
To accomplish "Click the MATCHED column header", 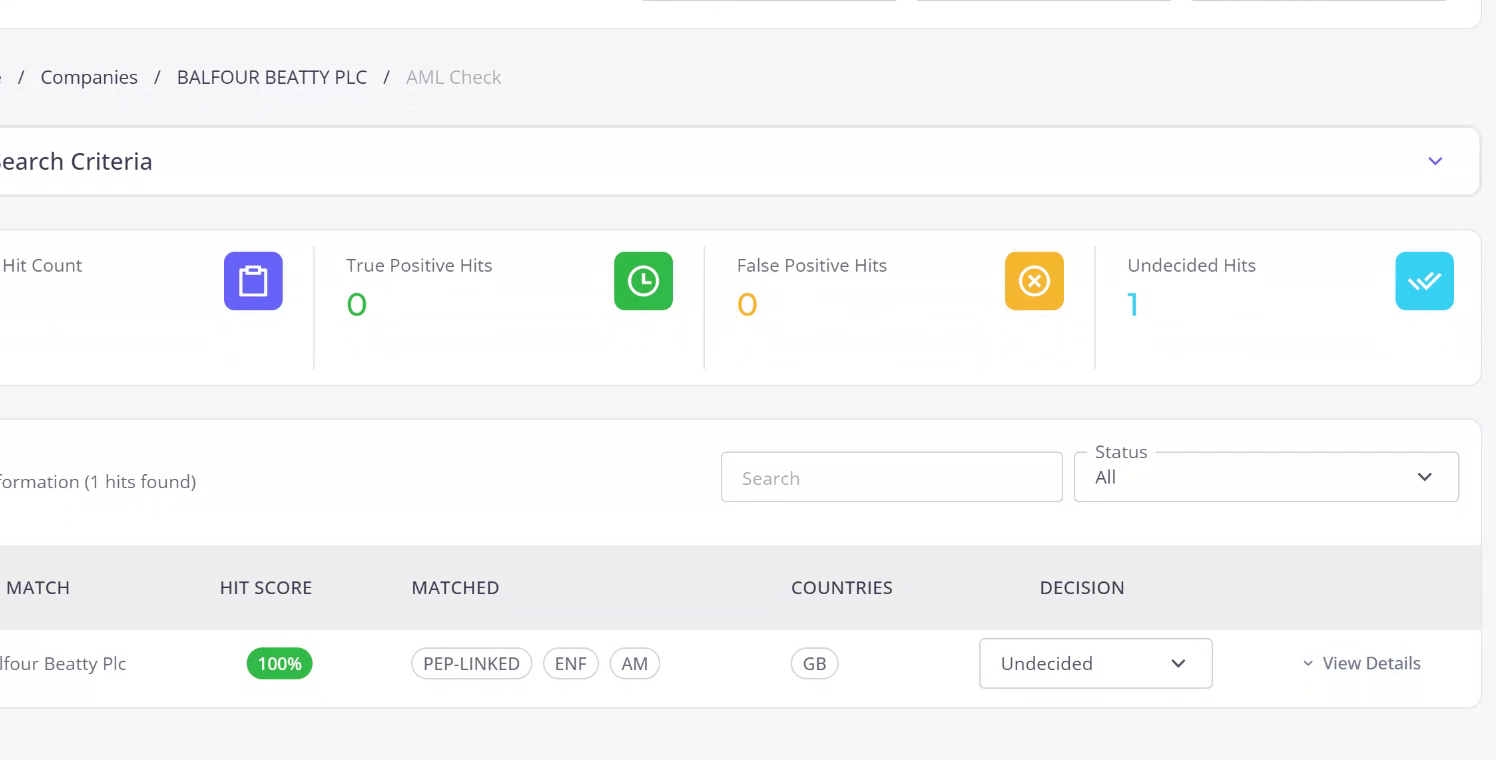I will 455,588.
